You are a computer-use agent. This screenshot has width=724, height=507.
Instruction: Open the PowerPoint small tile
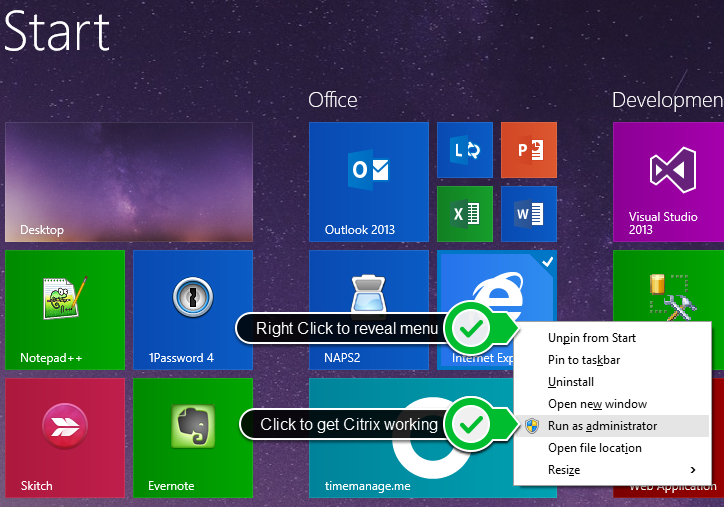click(528, 150)
